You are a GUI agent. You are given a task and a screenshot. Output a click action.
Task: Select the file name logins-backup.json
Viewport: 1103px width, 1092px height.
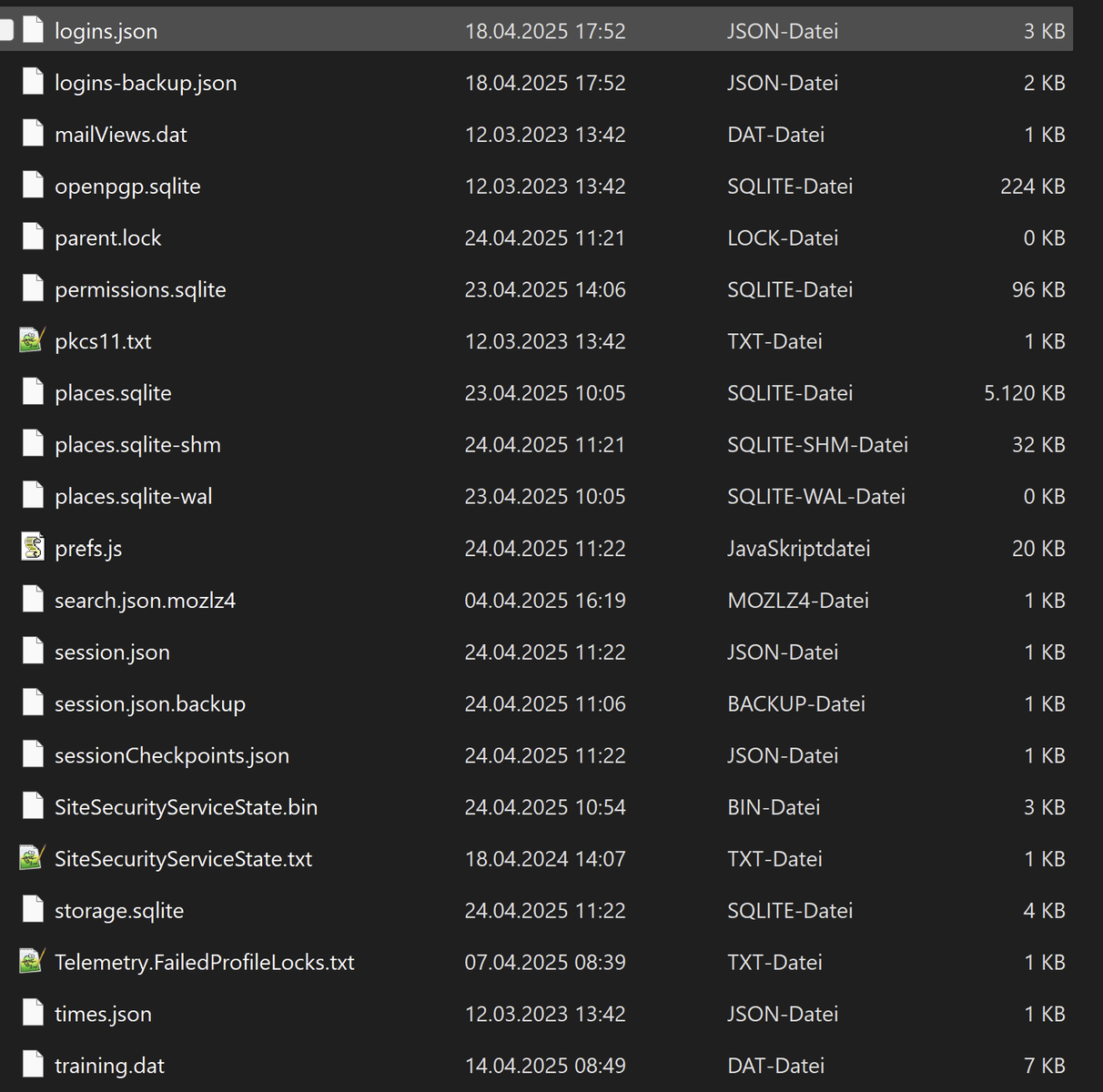[146, 84]
